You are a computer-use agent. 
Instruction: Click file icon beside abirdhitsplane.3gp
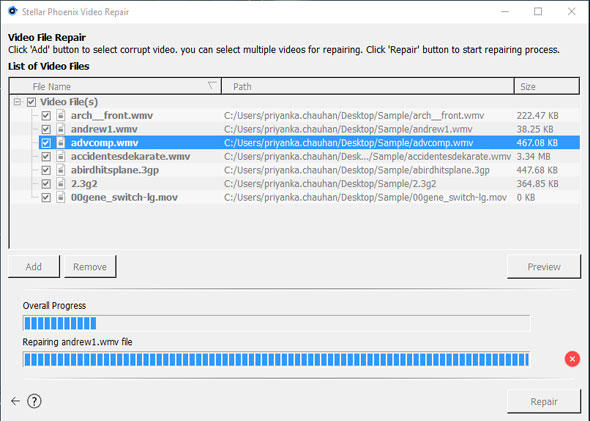point(61,170)
